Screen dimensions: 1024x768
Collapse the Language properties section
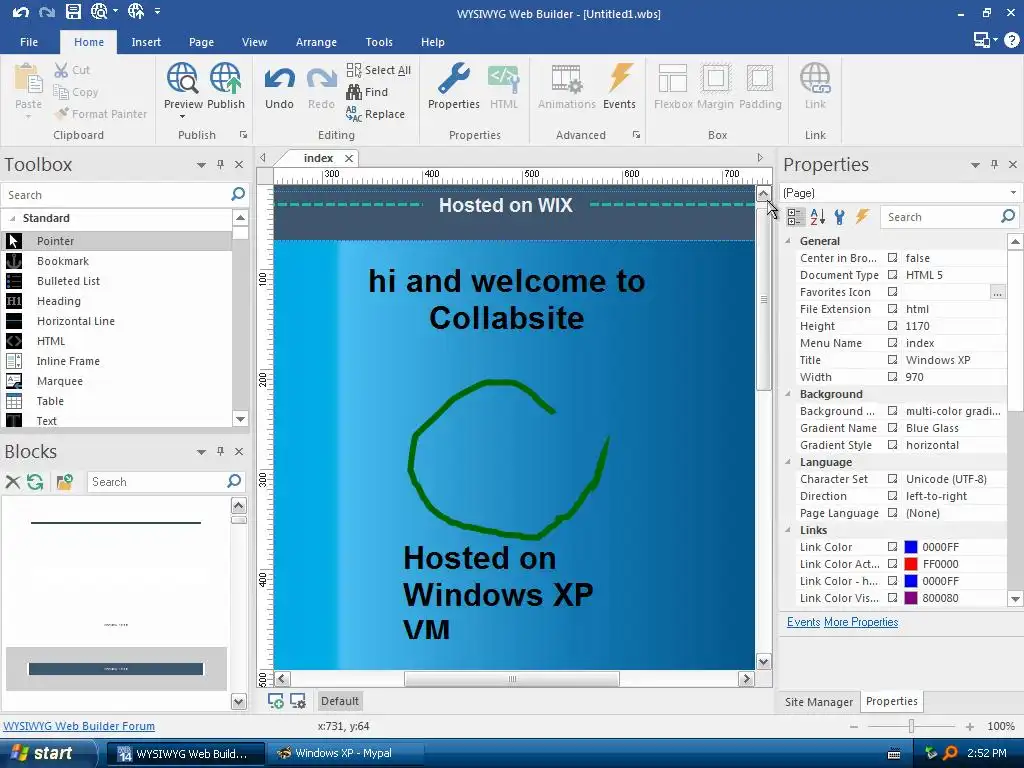click(788, 462)
